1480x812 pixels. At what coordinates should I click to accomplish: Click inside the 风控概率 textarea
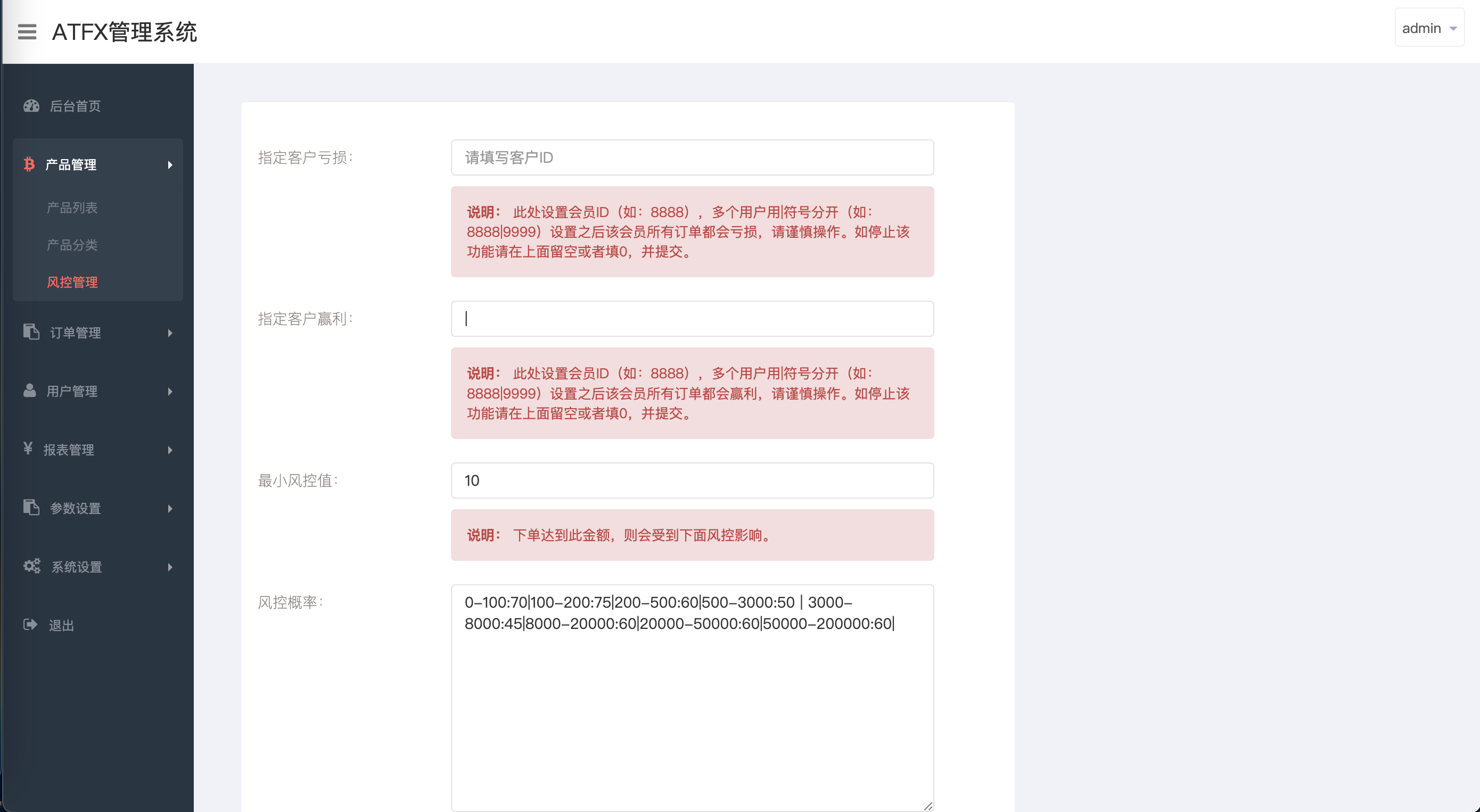click(692, 712)
